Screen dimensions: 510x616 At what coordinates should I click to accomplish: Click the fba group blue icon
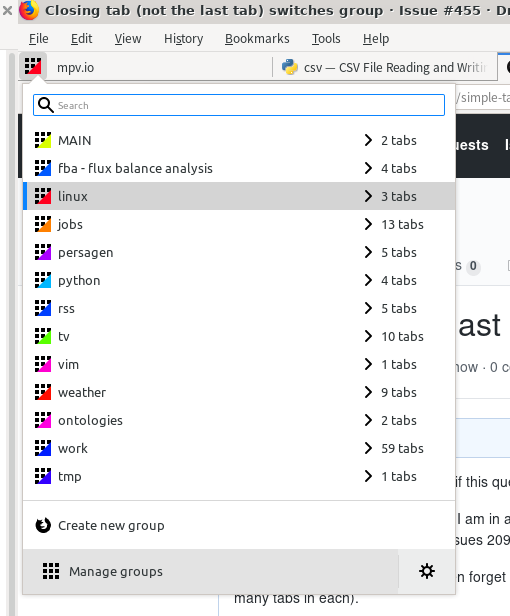(43, 168)
